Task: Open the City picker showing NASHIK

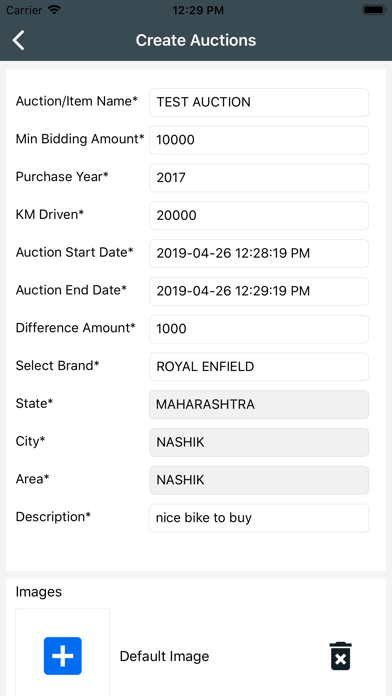Action: click(x=259, y=442)
